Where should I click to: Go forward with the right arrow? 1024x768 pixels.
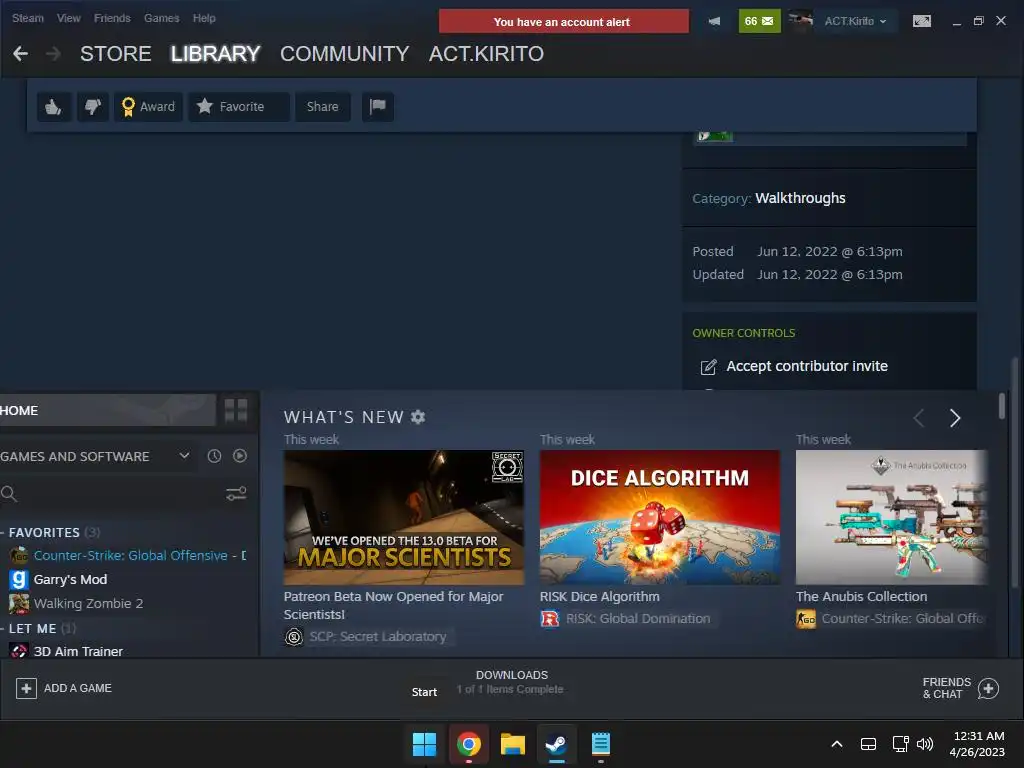pos(54,54)
